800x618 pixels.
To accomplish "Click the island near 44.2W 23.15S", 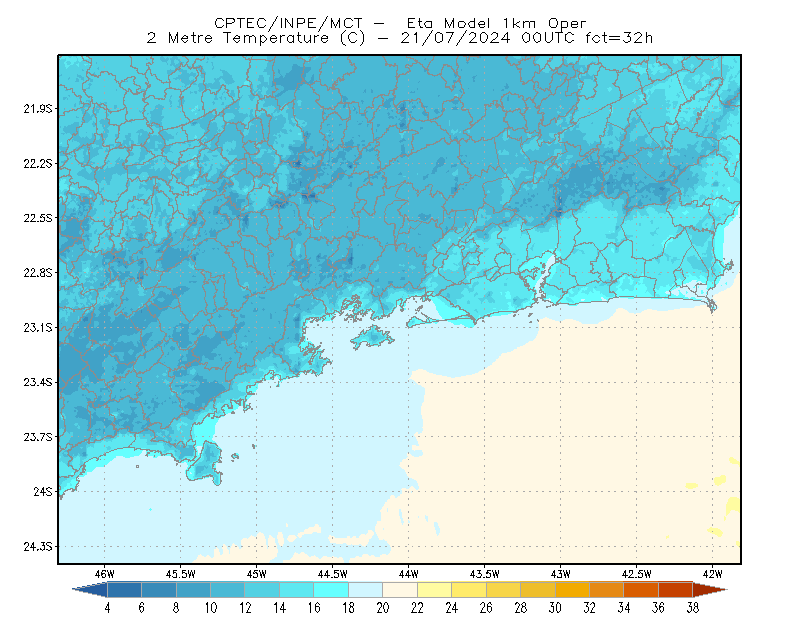I will point(372,337).
